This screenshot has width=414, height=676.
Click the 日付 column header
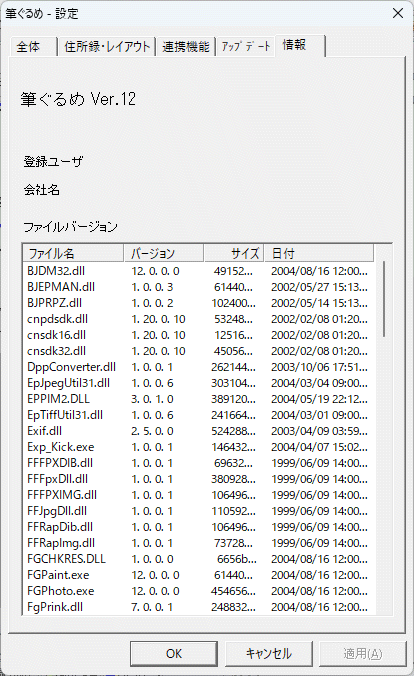tap(319, 253)
